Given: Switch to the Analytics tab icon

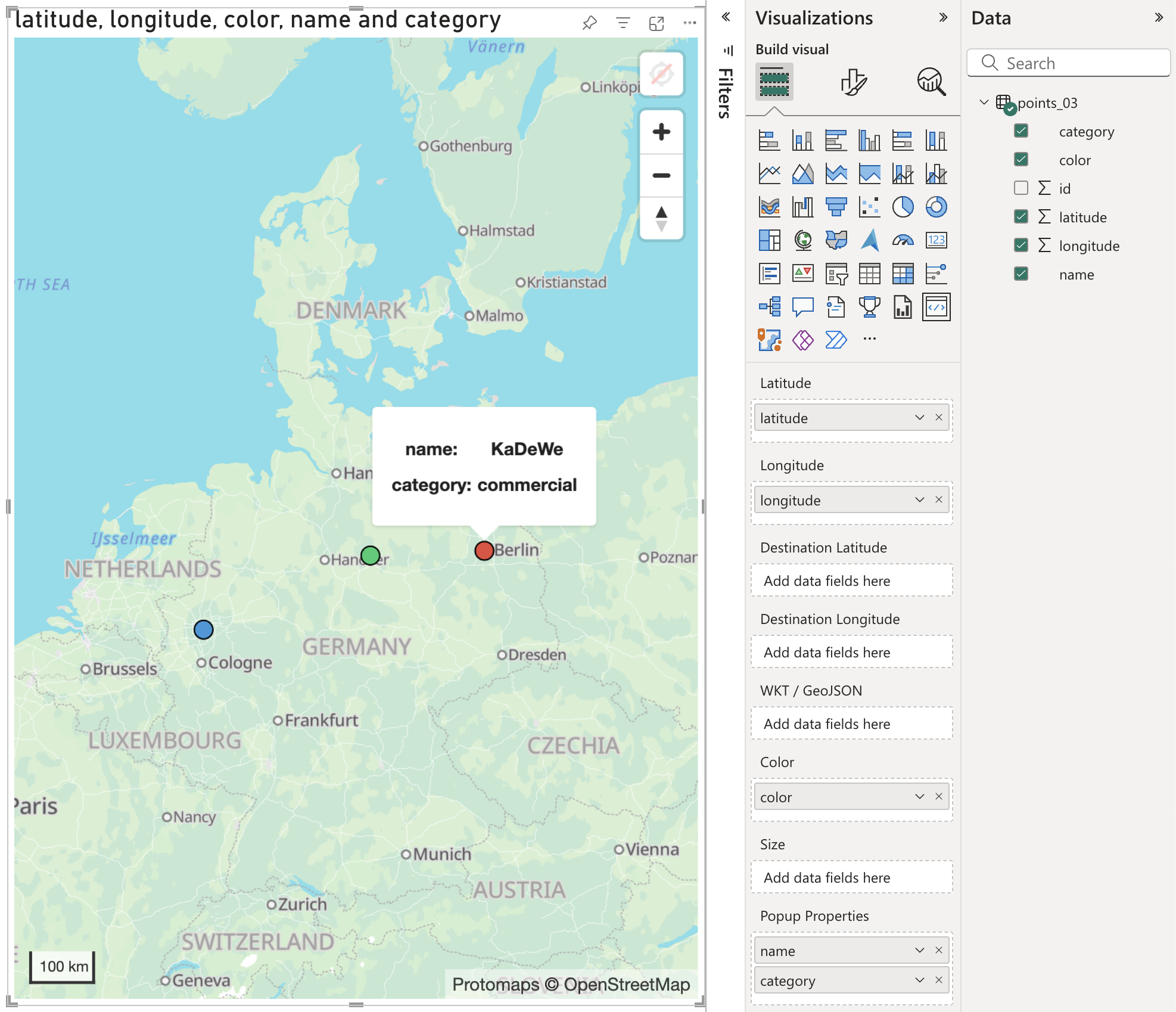Looking at the screenshot, I should coord(931,82).
